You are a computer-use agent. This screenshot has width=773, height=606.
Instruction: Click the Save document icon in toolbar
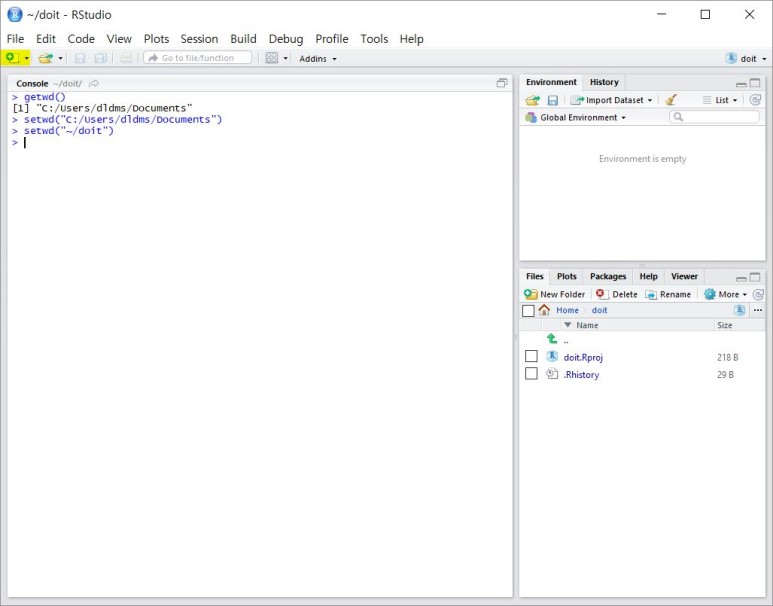(x=80, y=58)
